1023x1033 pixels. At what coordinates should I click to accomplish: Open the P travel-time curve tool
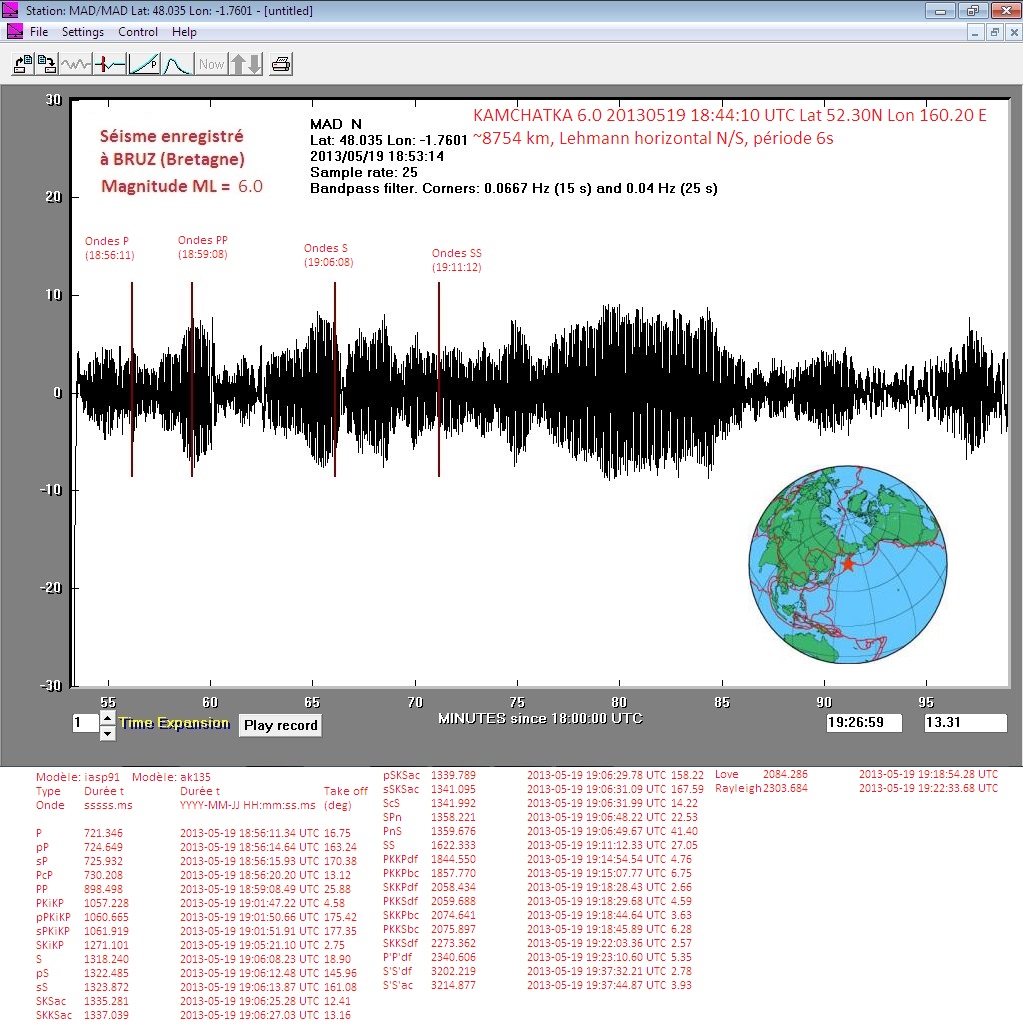point(144,64)
